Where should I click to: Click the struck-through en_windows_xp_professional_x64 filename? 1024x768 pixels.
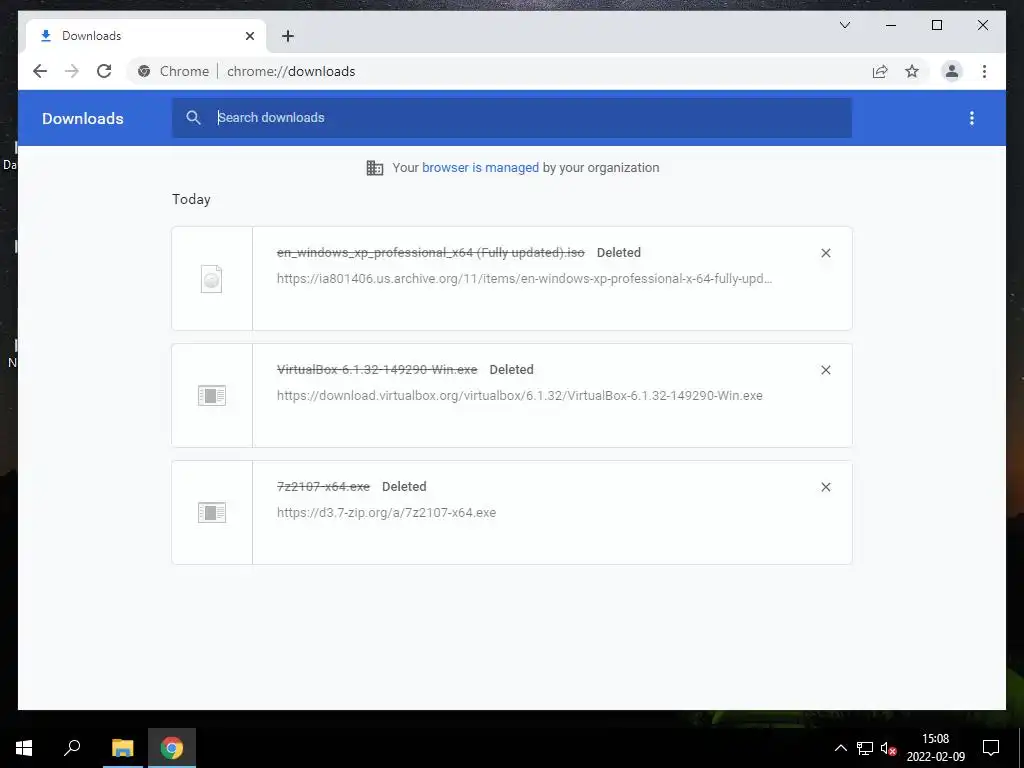click(x=430, y=253)
